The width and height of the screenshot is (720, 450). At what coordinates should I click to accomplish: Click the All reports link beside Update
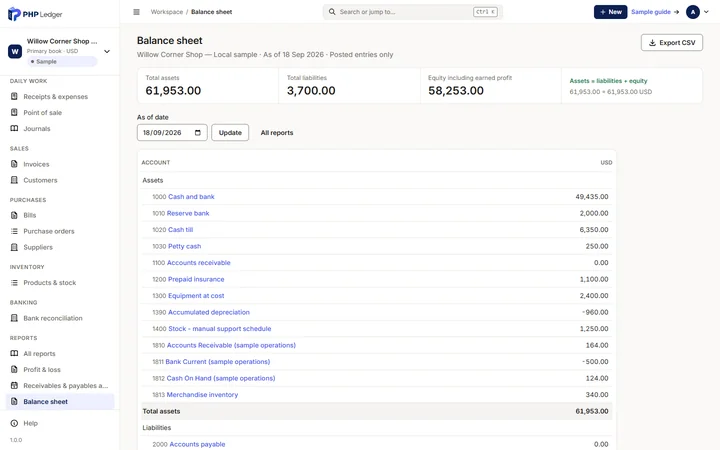(x=277, y=133)
